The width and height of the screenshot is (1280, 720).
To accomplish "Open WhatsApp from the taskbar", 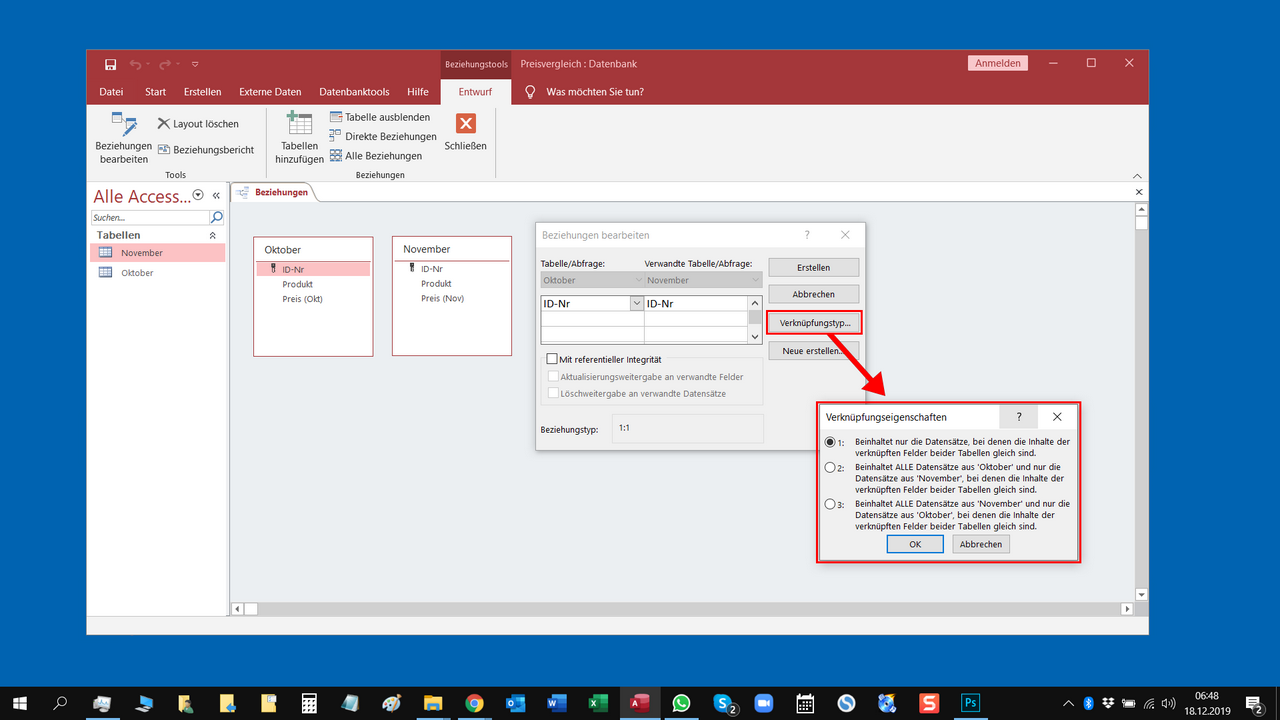I will click(x=681, y=703).
